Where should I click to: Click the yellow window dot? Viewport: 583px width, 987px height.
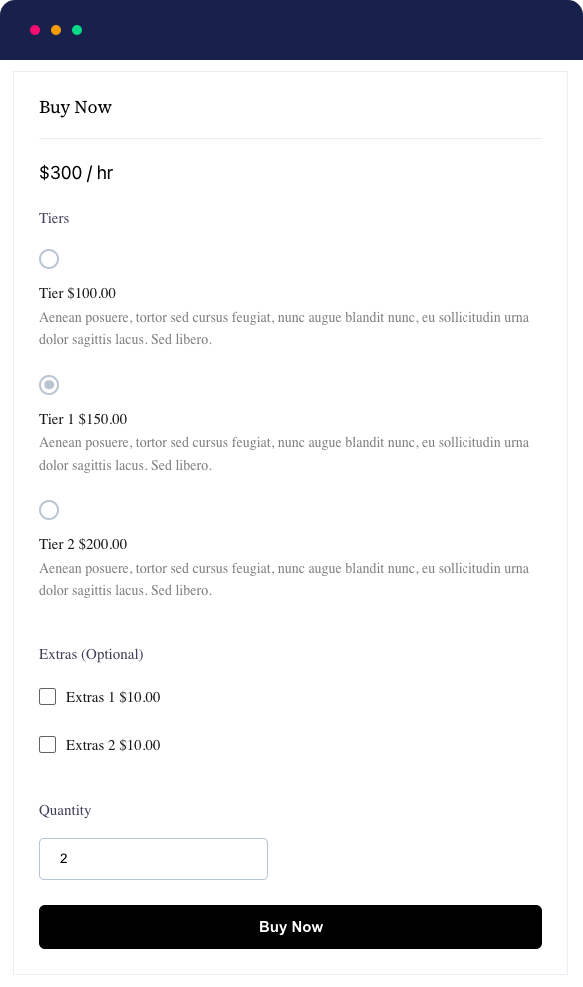coord(56,31)
